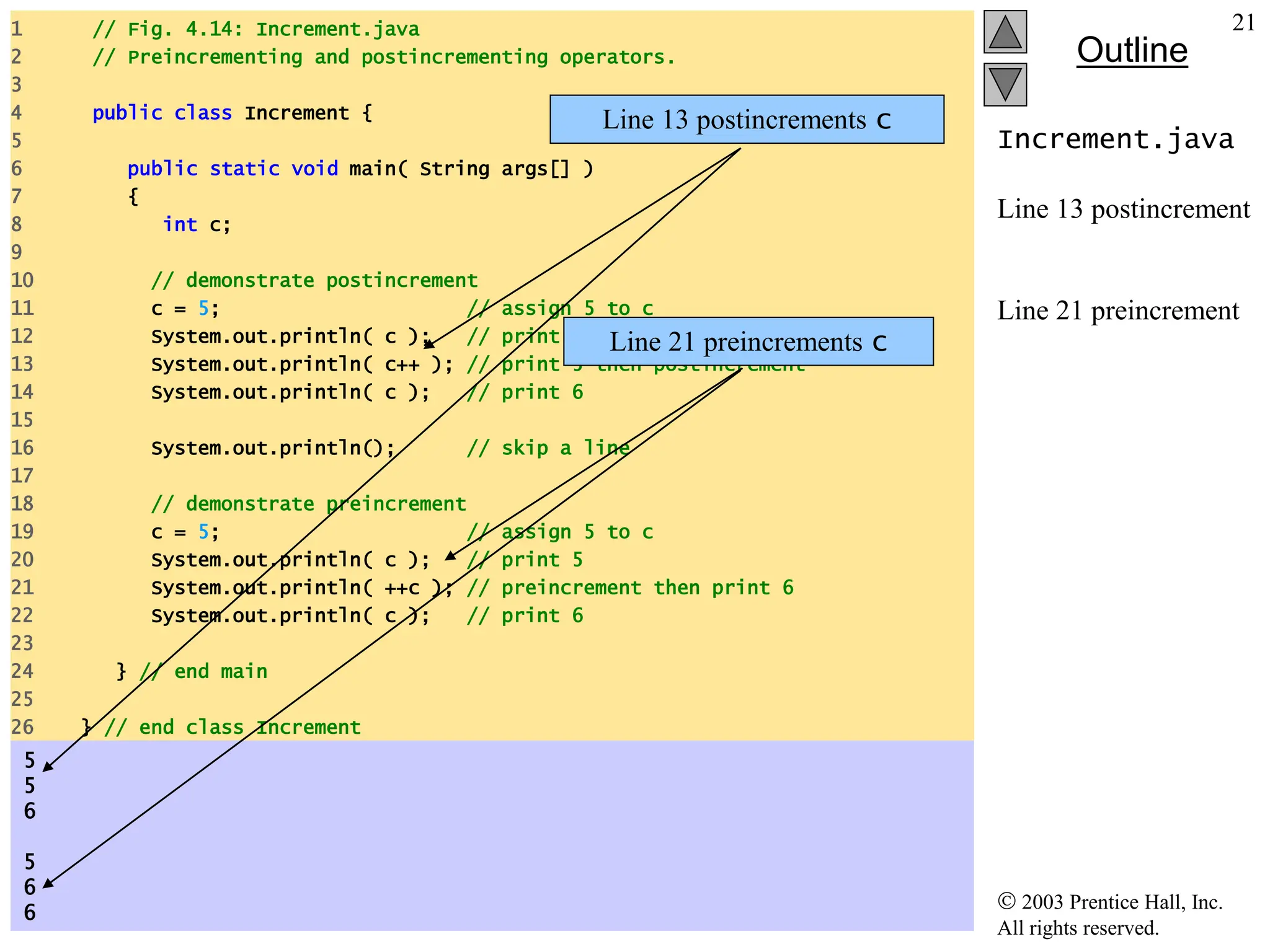
Task: Click the '// preincrement then print 6' comment
Action: point(630,588)
